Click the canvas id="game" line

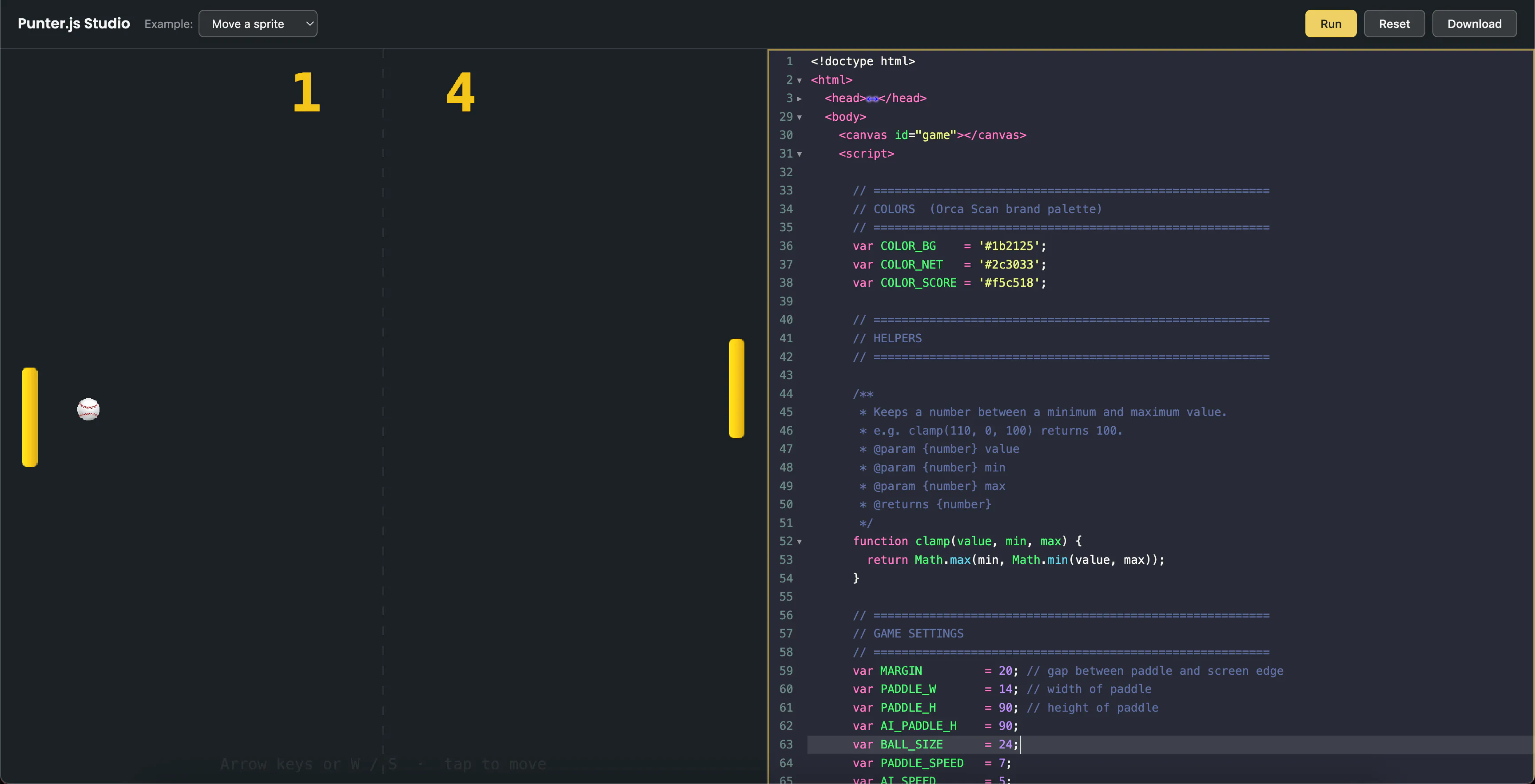(x=932, y=135)
